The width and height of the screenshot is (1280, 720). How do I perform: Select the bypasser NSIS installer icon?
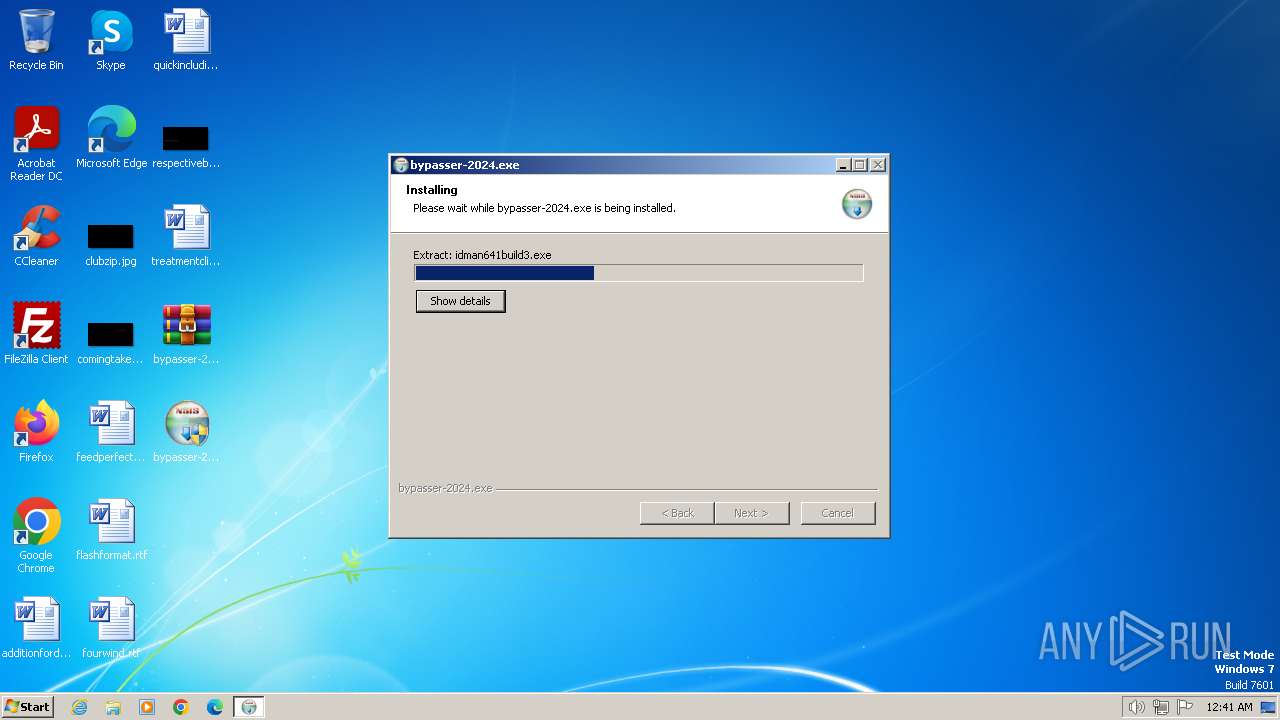coord(186,432)
